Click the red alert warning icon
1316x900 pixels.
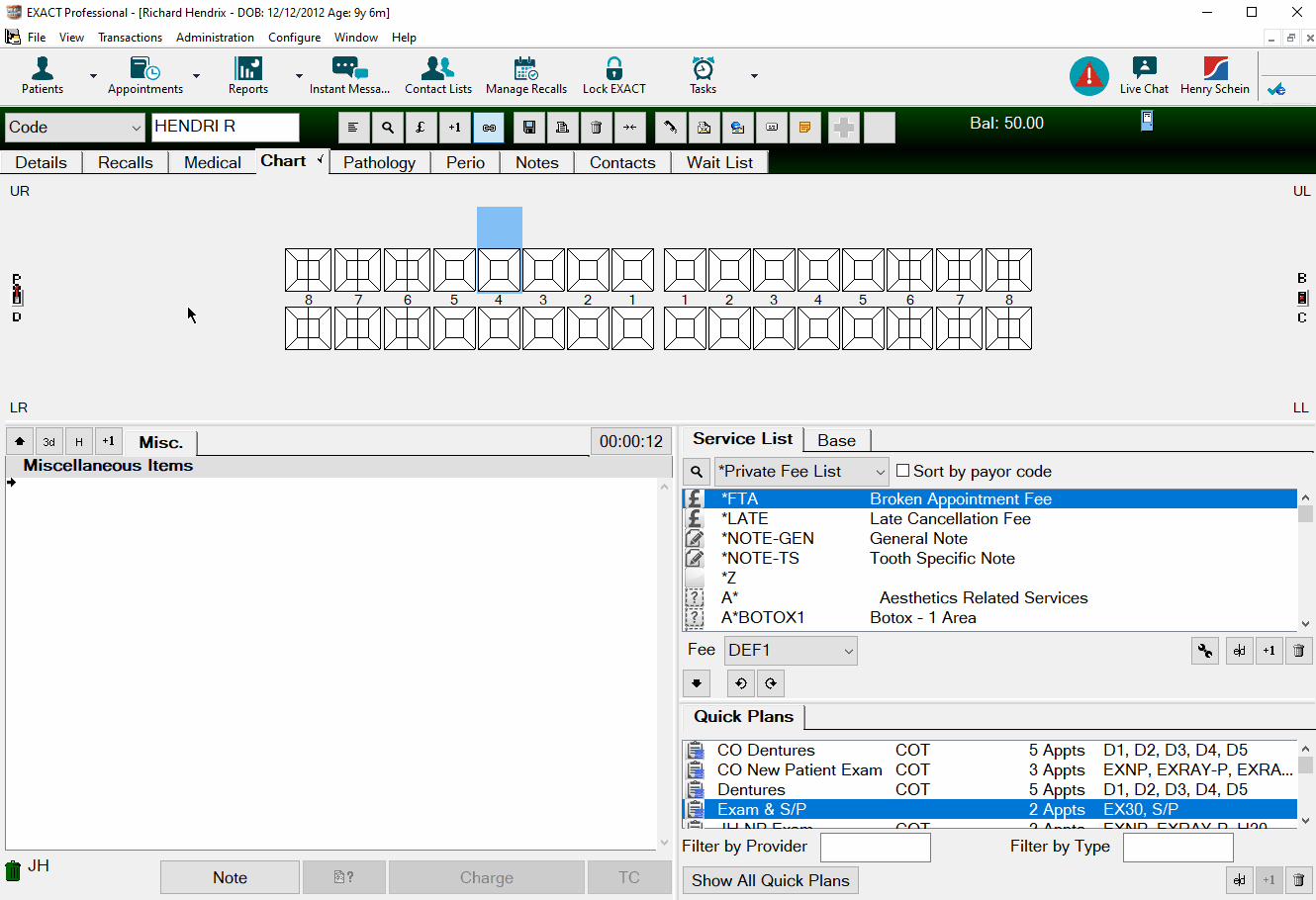tap(1088, 76)
